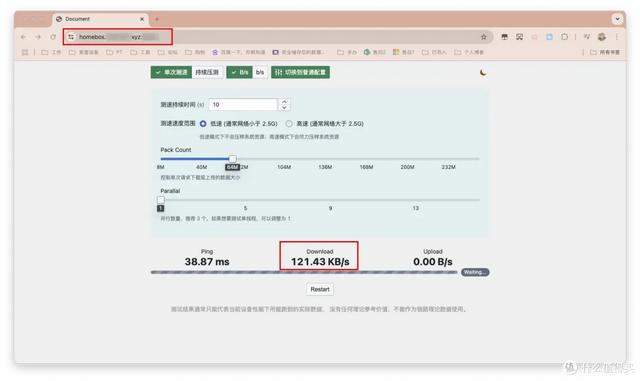Click the Pack Count slider handle
This screenshot has width=640, height=381.
pyautogui.click(x=232, y=158)
